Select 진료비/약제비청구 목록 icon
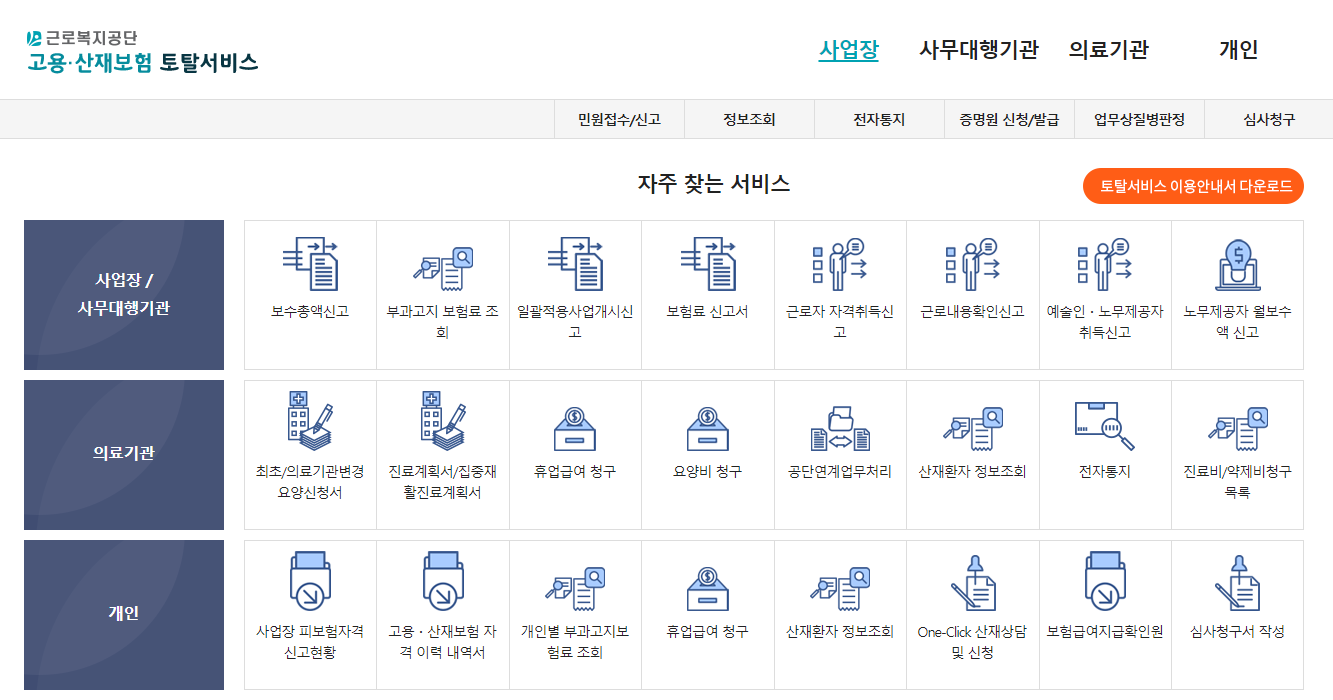 1238,428
